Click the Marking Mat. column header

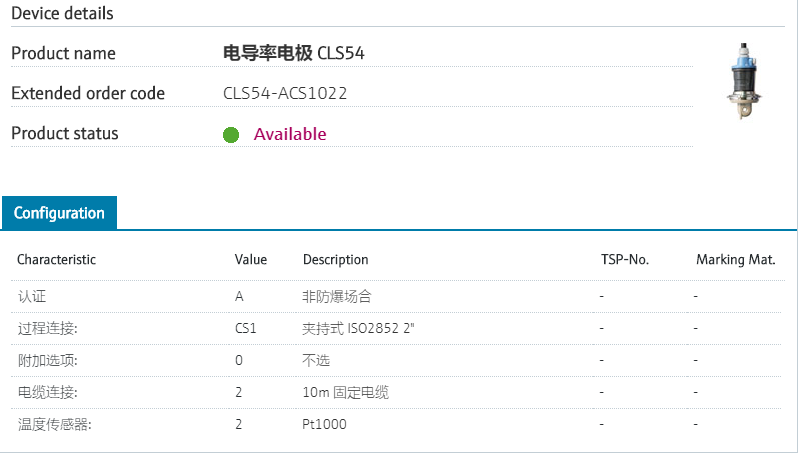[735, 259]
